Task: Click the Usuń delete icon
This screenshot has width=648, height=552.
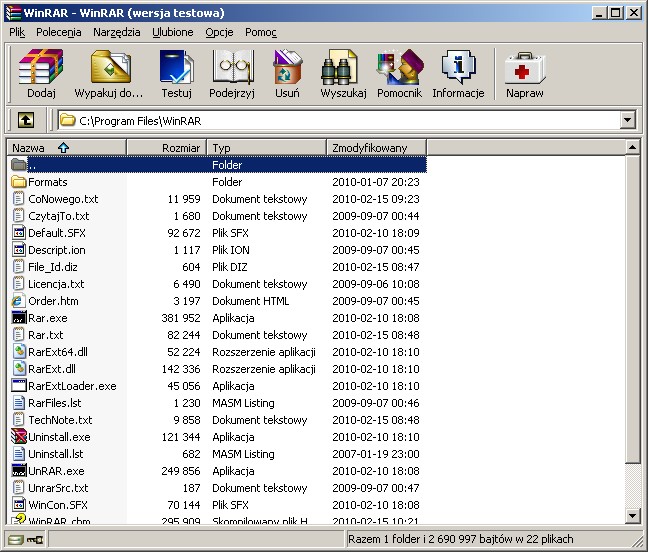Action: [x=287, y=67]
